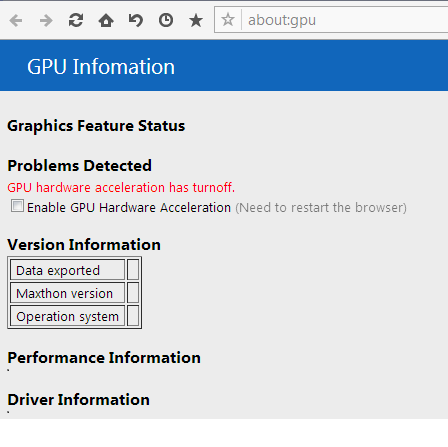Enable GPU Hardware Acceleration checkbox
Viewport: 448px width, 447px height.
(17, 206)
